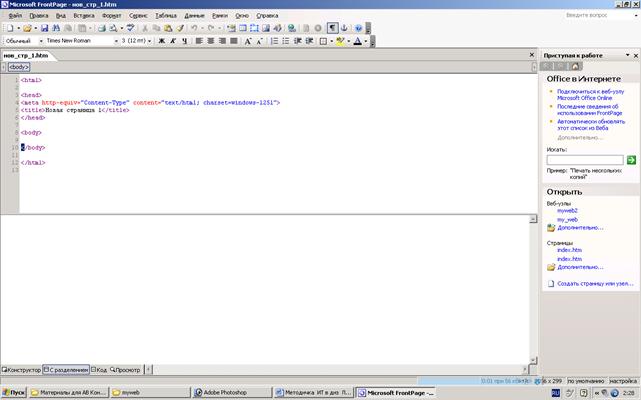Expand the font color dropdown arrow
This screenshot has height=400, width=641.
click(x=365, y=41)
